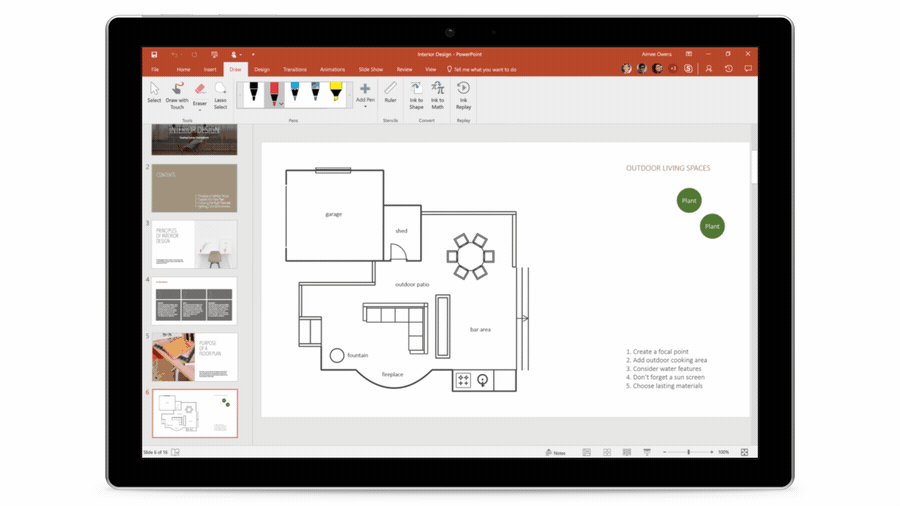900x506 pixels.
Task: Open the View tab
Action: pos(430,69)
